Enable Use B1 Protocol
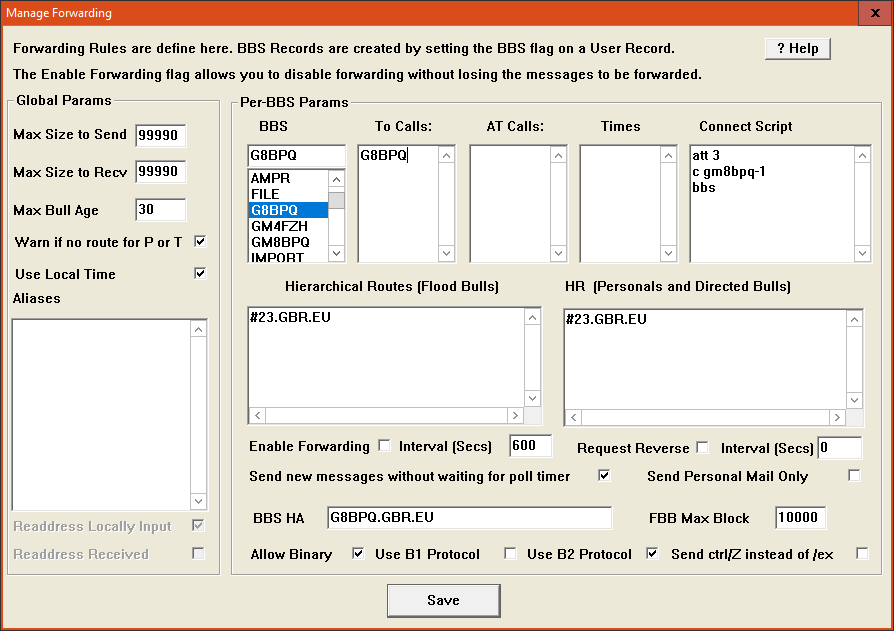 510,553
